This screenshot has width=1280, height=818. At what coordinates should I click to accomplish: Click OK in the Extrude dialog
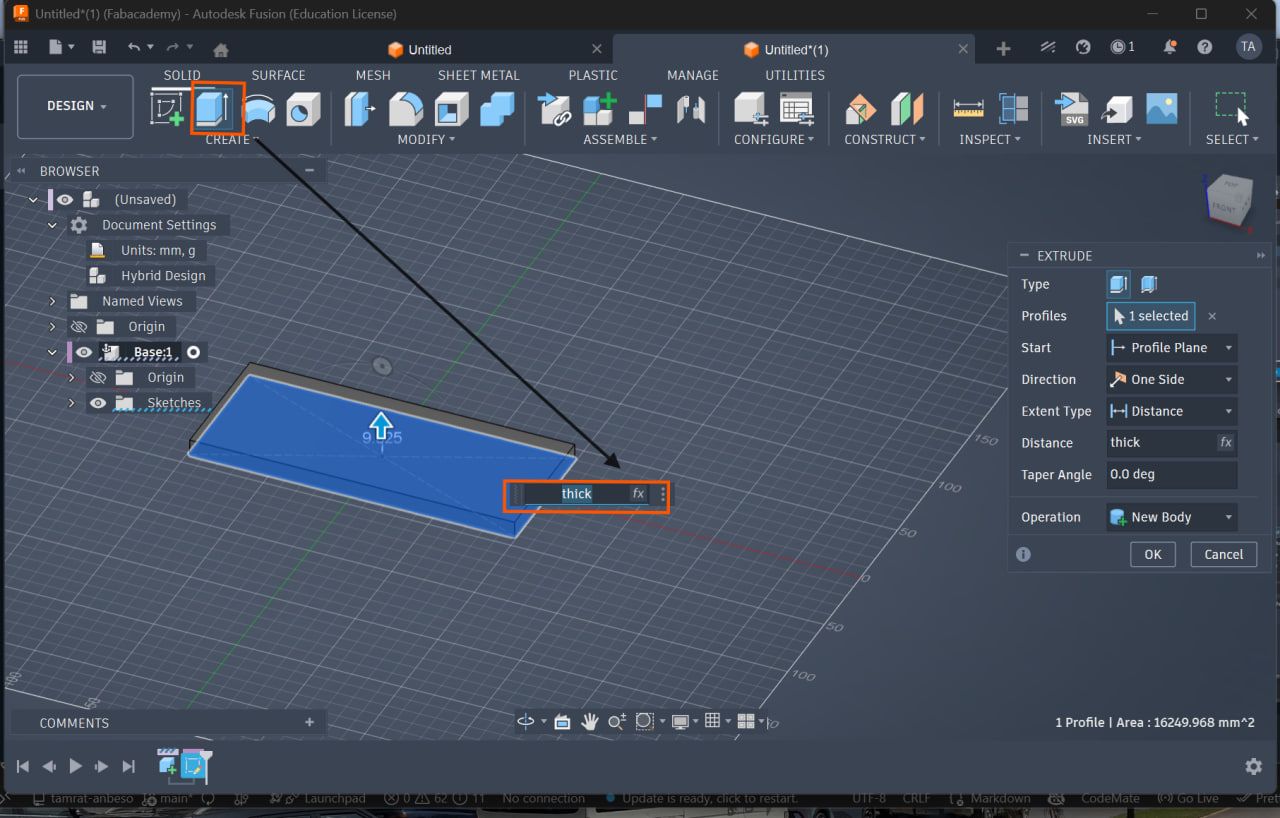pyautogui.click(x=1152, y=554)
